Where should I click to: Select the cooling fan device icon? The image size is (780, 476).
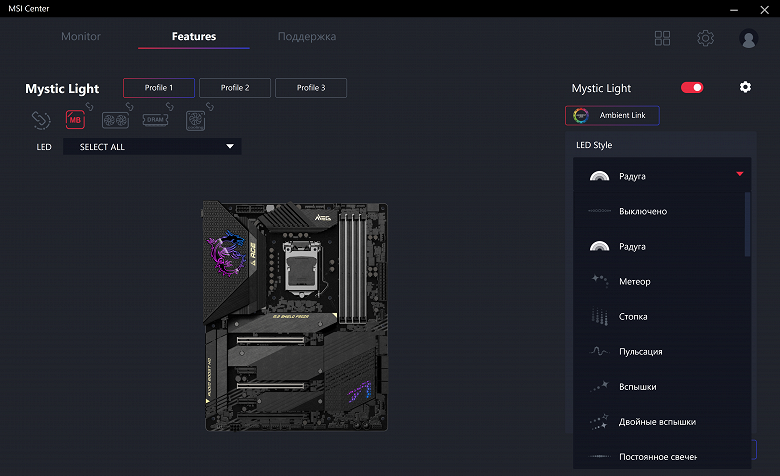tap(195, 121)
